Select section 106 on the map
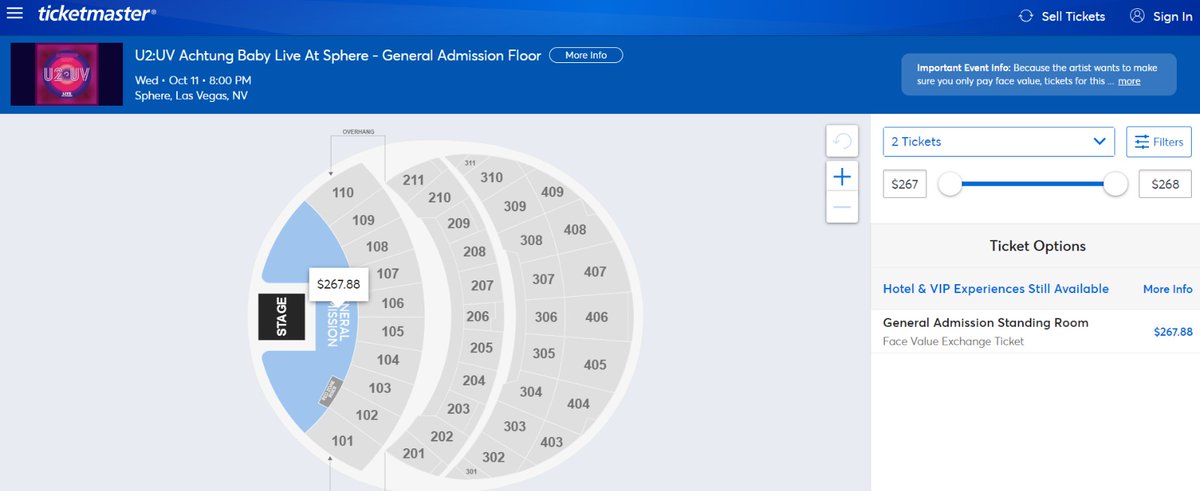1200x491 pixels. click(392, 303)
